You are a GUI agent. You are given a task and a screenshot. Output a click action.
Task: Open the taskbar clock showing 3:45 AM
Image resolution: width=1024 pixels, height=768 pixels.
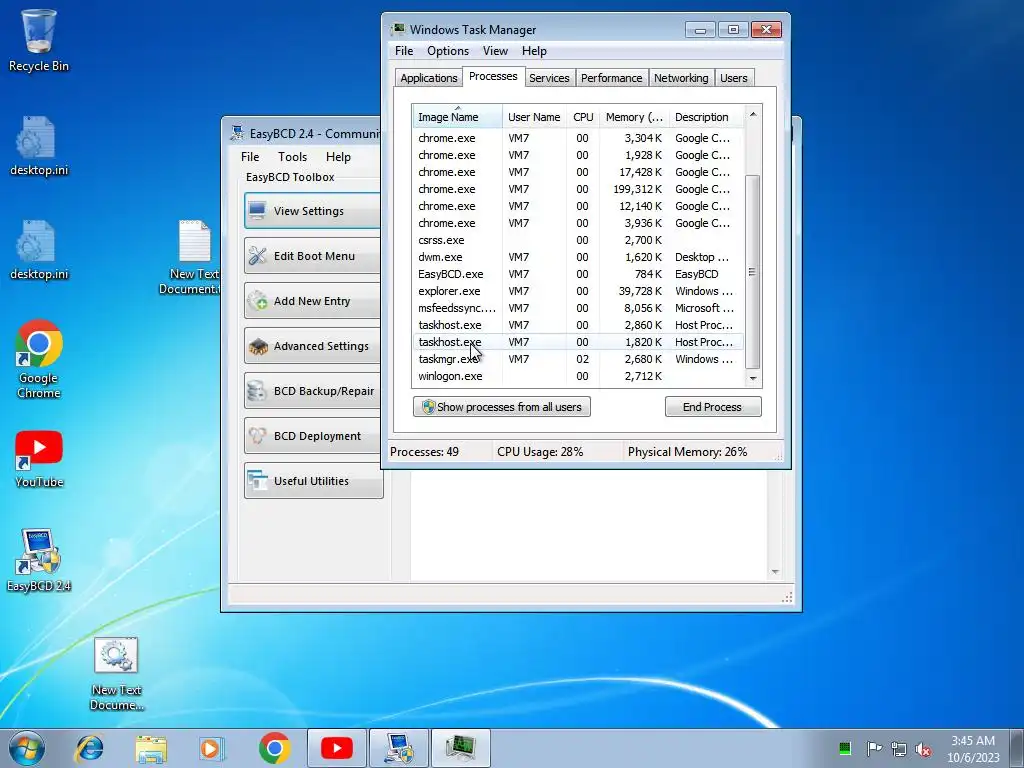click(973, 749)
